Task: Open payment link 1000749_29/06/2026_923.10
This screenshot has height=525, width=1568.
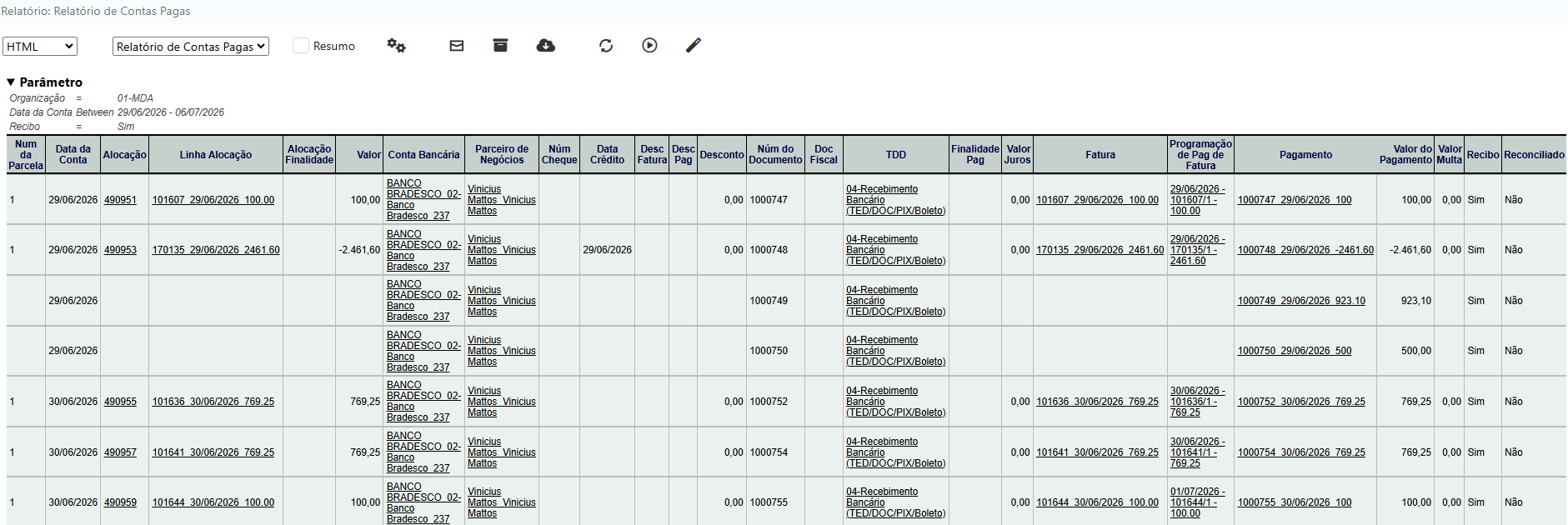Action: (1301, 301)
